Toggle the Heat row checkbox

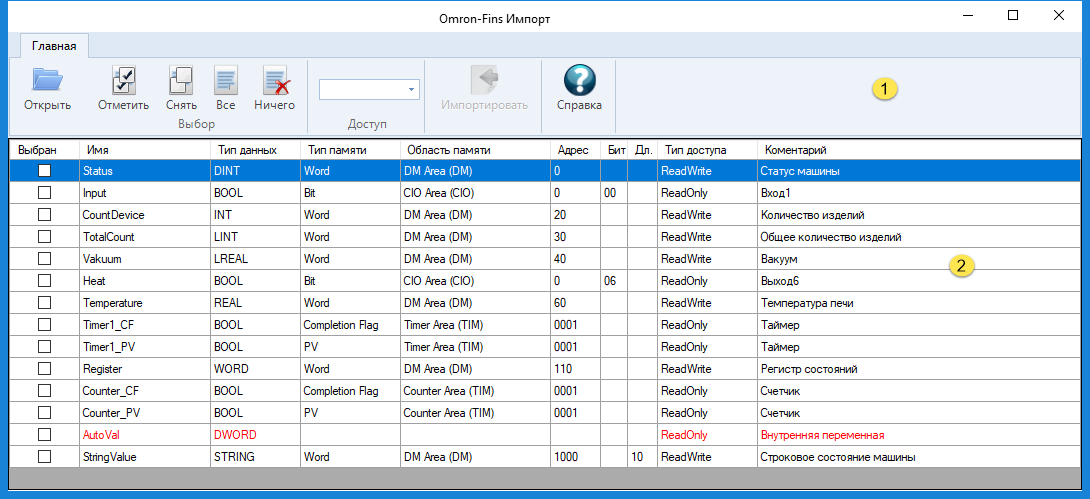[x=44, y=281]
